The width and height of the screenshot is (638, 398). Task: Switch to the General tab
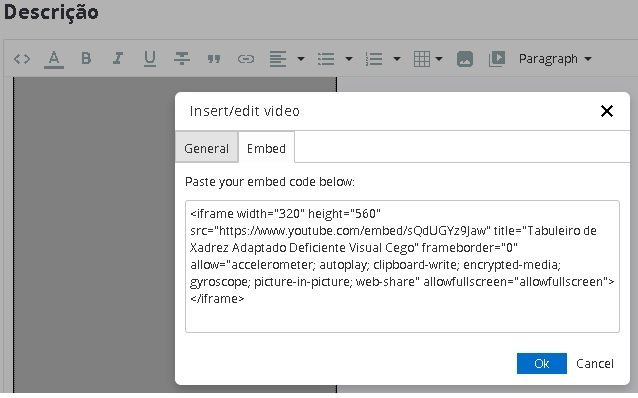point(207,148)
